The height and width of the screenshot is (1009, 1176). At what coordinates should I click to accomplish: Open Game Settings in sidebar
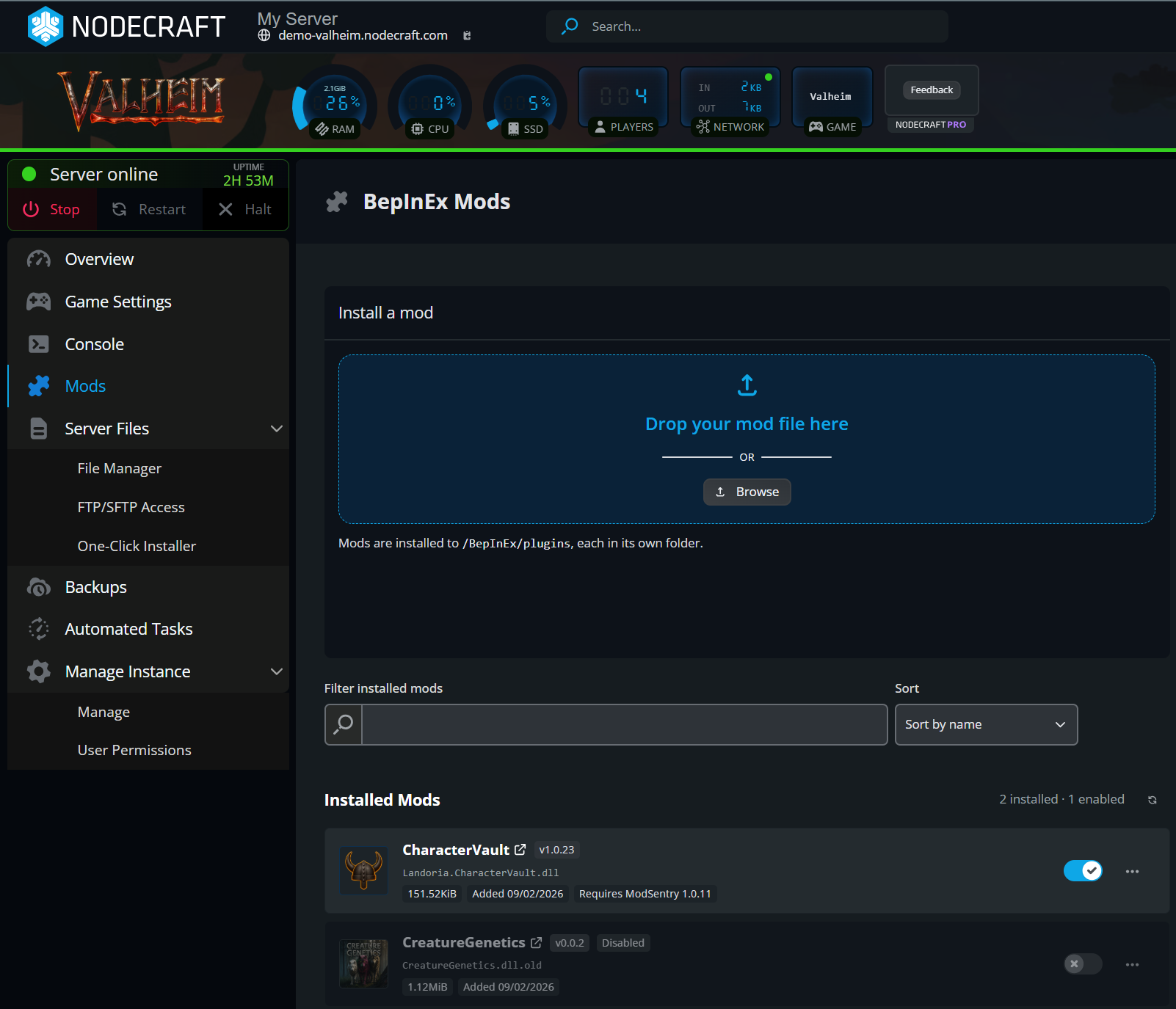(x=148, y=302)
